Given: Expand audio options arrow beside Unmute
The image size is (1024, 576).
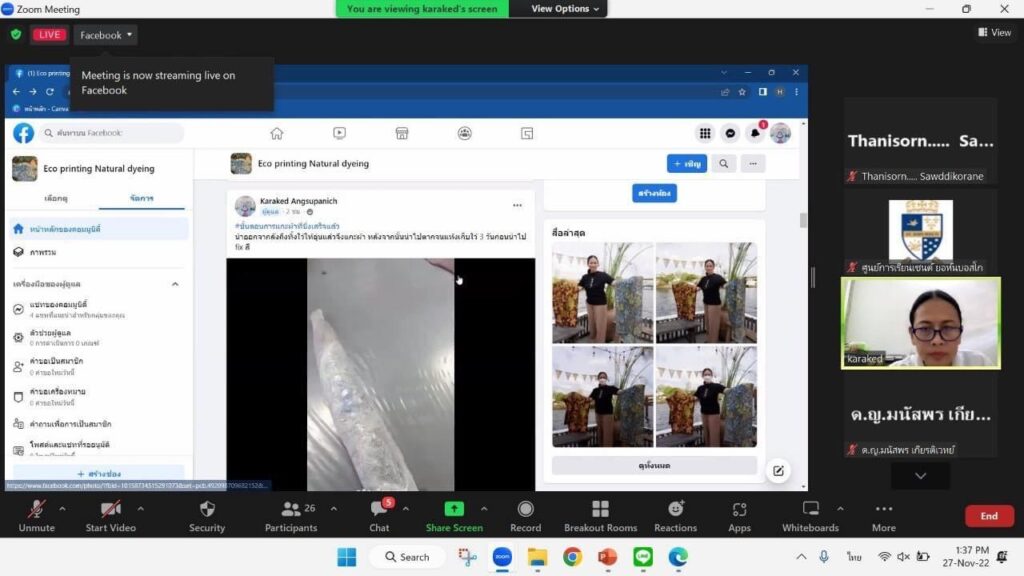Looking at the screenshot, I should point(63,508).
